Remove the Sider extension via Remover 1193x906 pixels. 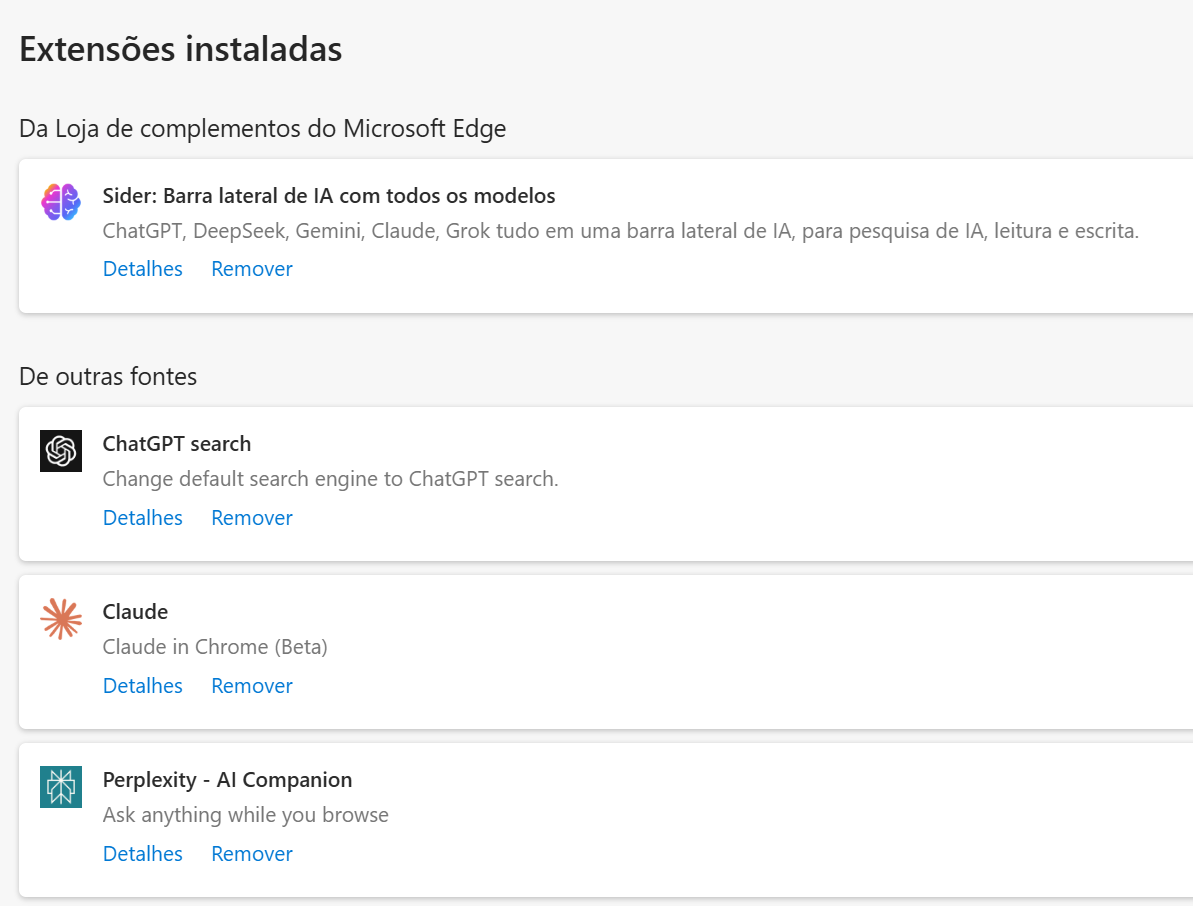pyautogui.click(x=252, y=269)
